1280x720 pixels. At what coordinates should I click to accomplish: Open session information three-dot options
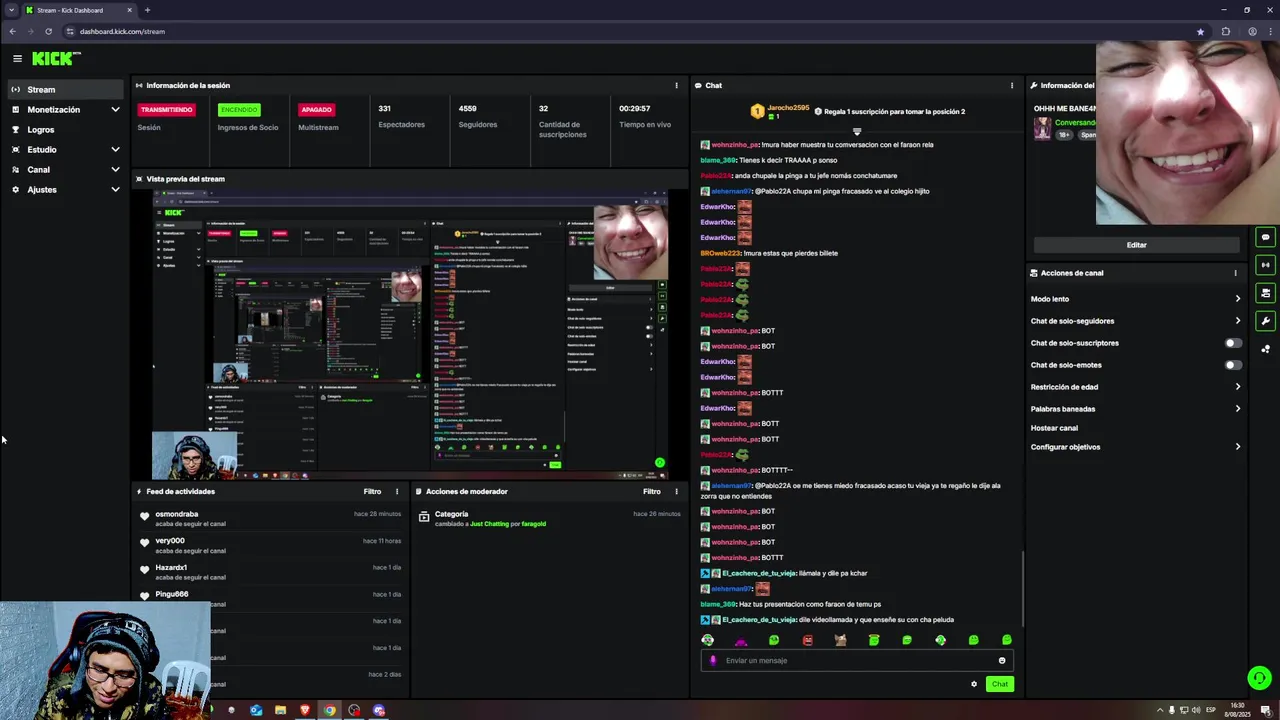point(676,86)
